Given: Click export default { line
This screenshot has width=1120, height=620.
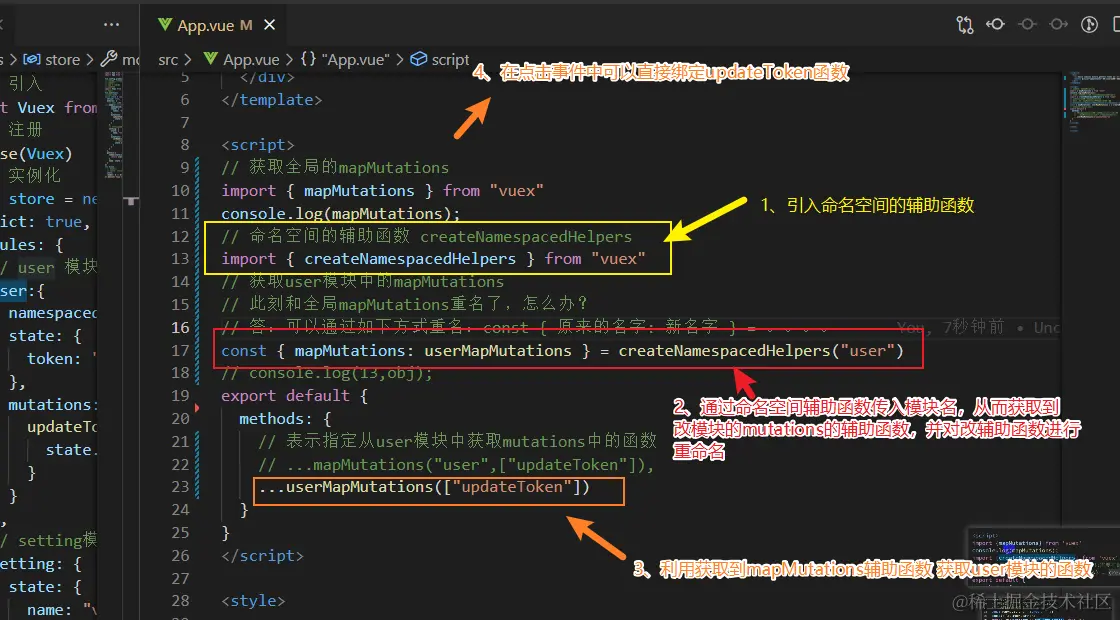Looking at the screenshot, I should [294, 396].
